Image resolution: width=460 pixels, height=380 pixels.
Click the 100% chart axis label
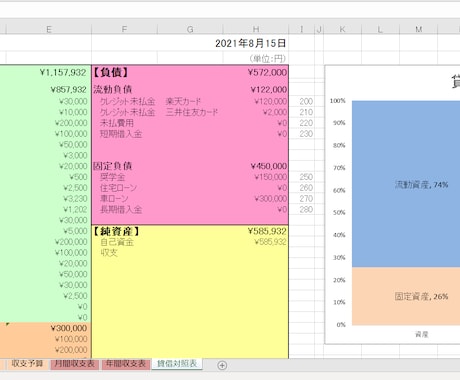coord(338,101)
